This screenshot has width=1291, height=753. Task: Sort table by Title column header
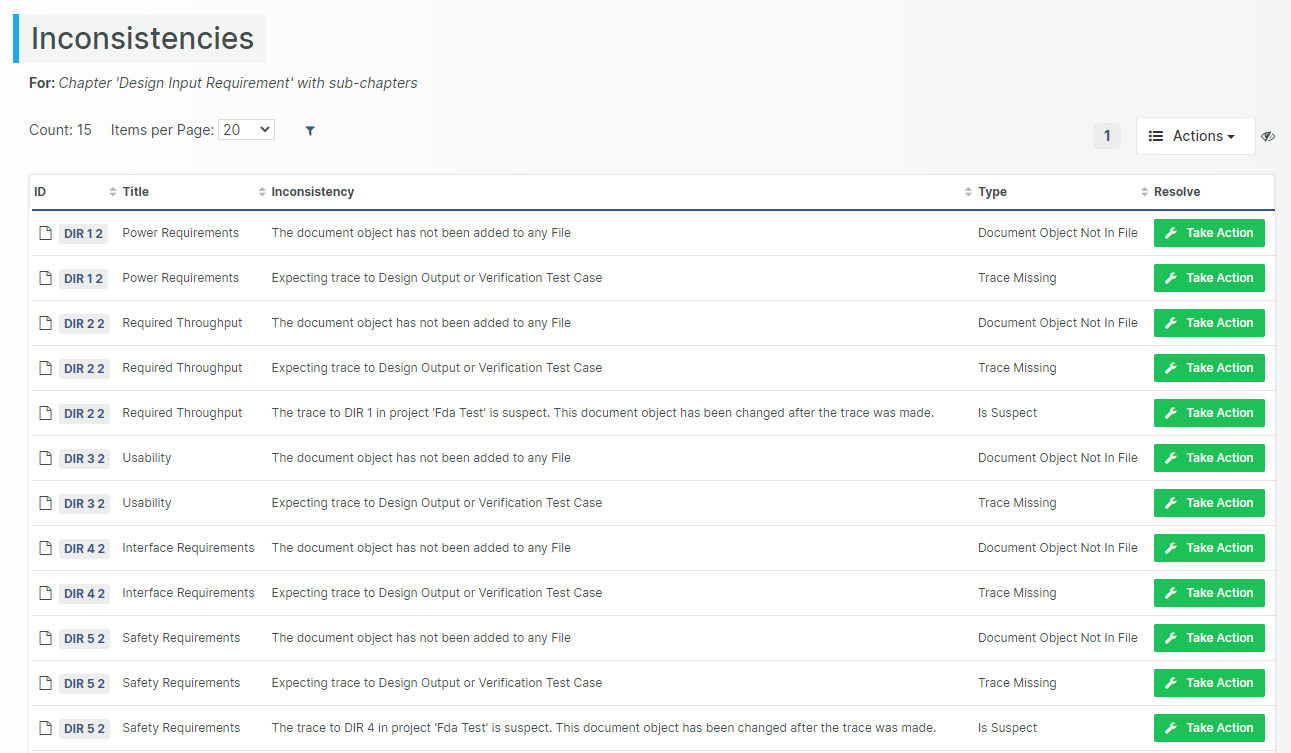(x=135, y=192)
